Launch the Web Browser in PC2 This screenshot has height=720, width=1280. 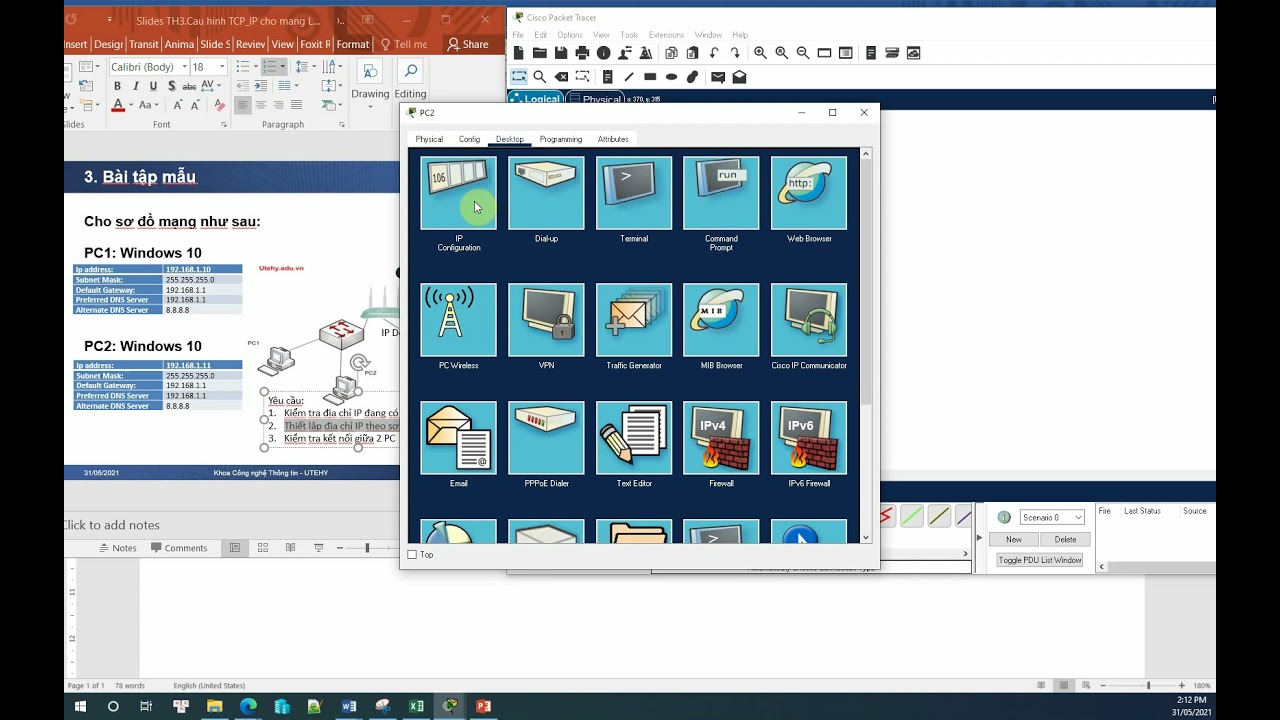tap(809, 193)
